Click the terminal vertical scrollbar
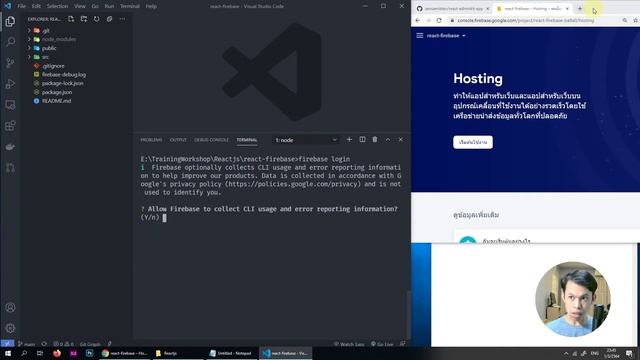 coord(408,314)
